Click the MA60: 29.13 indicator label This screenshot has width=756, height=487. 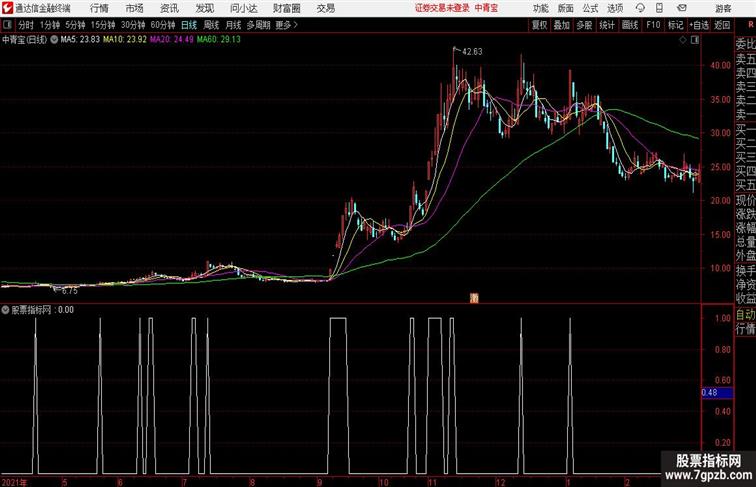tap(218, 40)
